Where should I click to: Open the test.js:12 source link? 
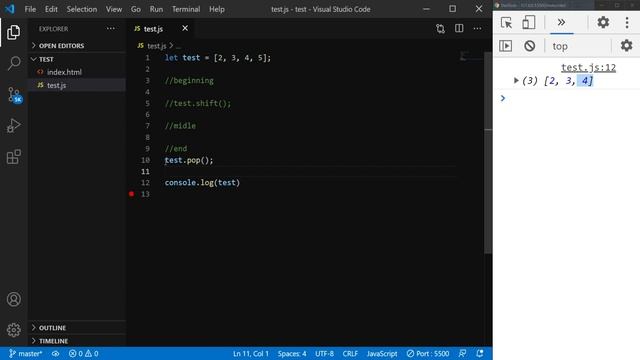tap(588, 67)
